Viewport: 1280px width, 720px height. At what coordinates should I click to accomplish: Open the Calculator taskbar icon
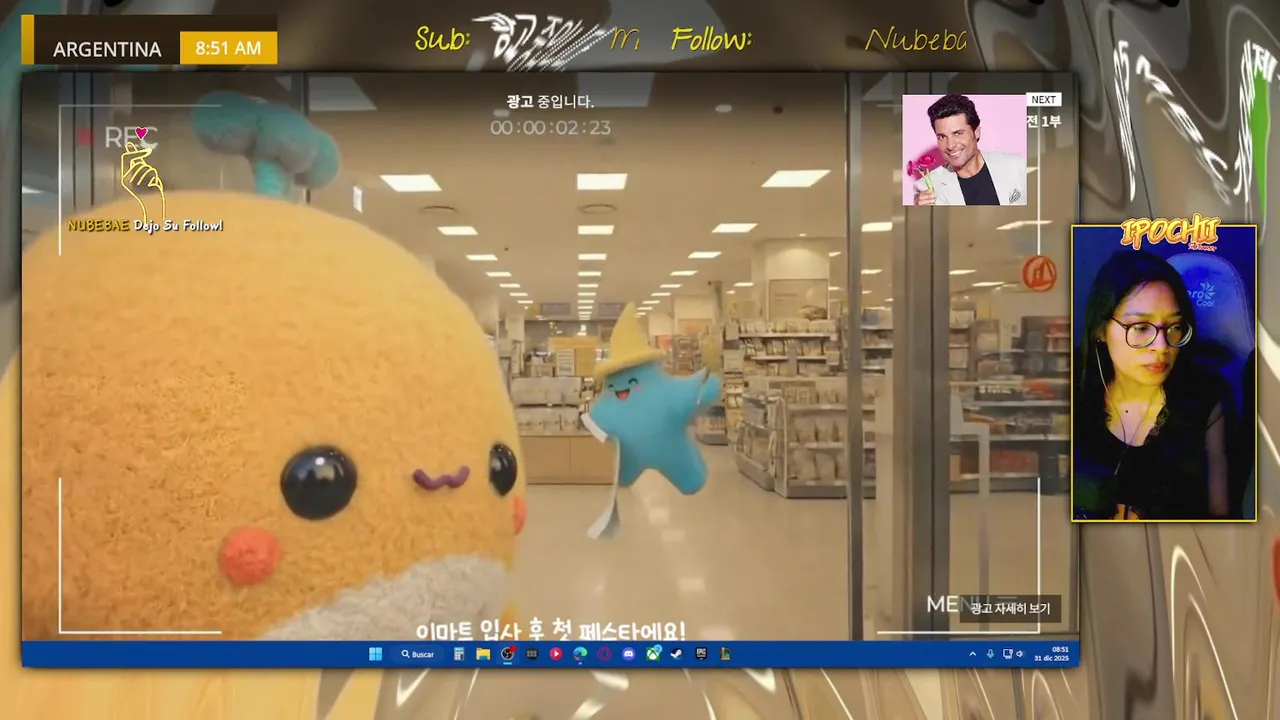(x=459, y=654)
